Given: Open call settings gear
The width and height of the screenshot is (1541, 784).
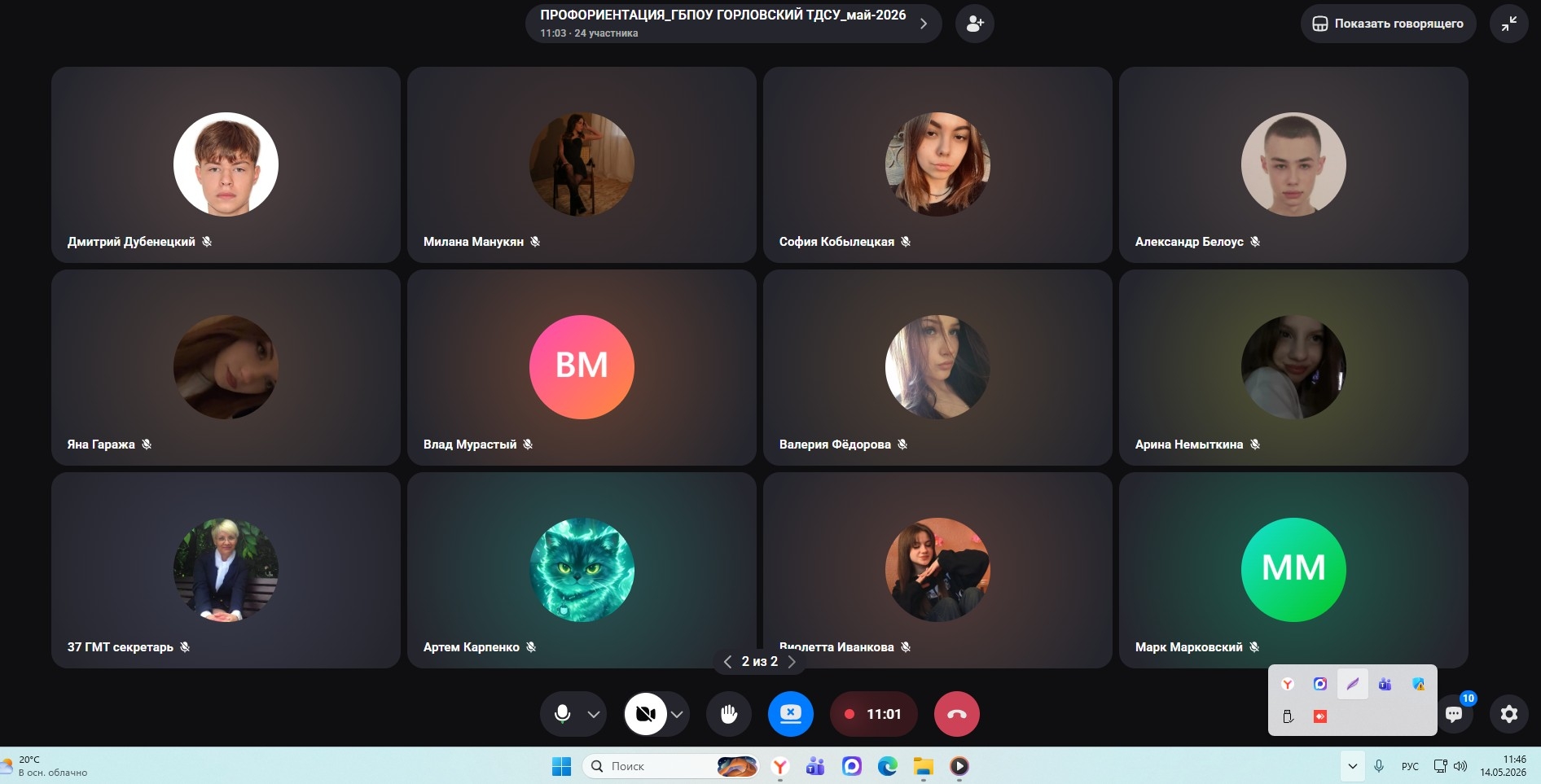Looking at the screenshot, I should pos(1509,714).
